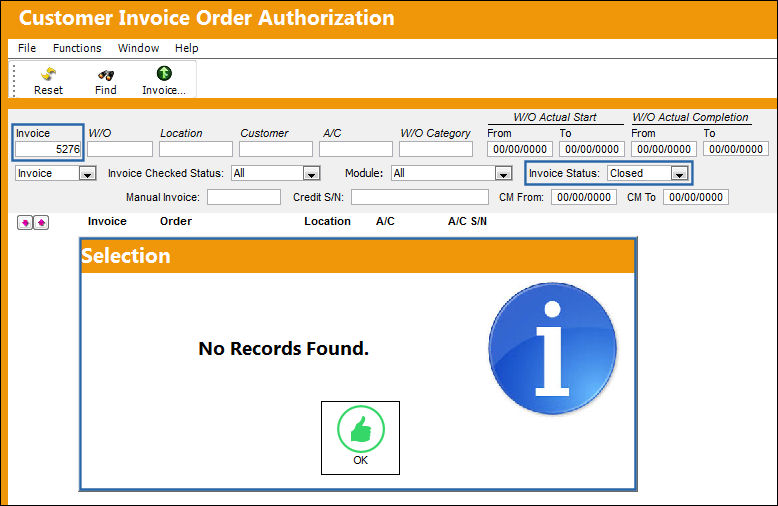The width and height of the screenshot is (778, 506).
Task: Click the Invoice number input field
Action: point(48,149)
